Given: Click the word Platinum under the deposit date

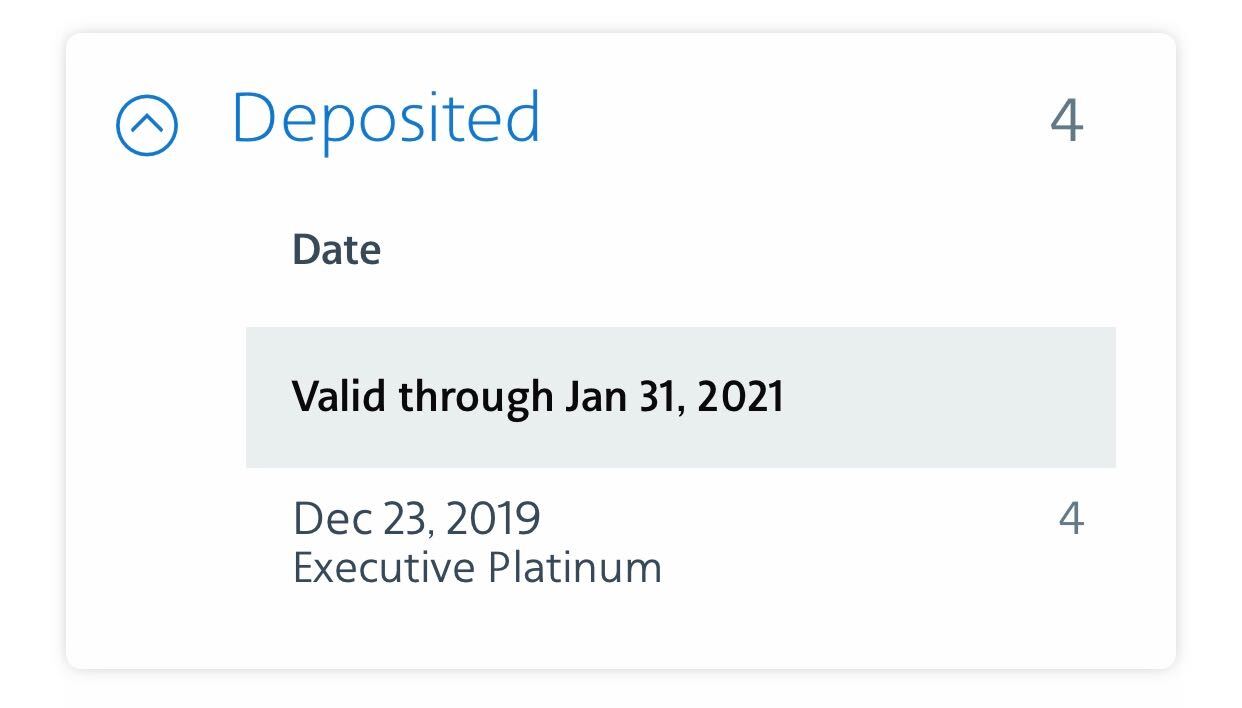Looking at the screenshot, I should click(x=575, y=568).
